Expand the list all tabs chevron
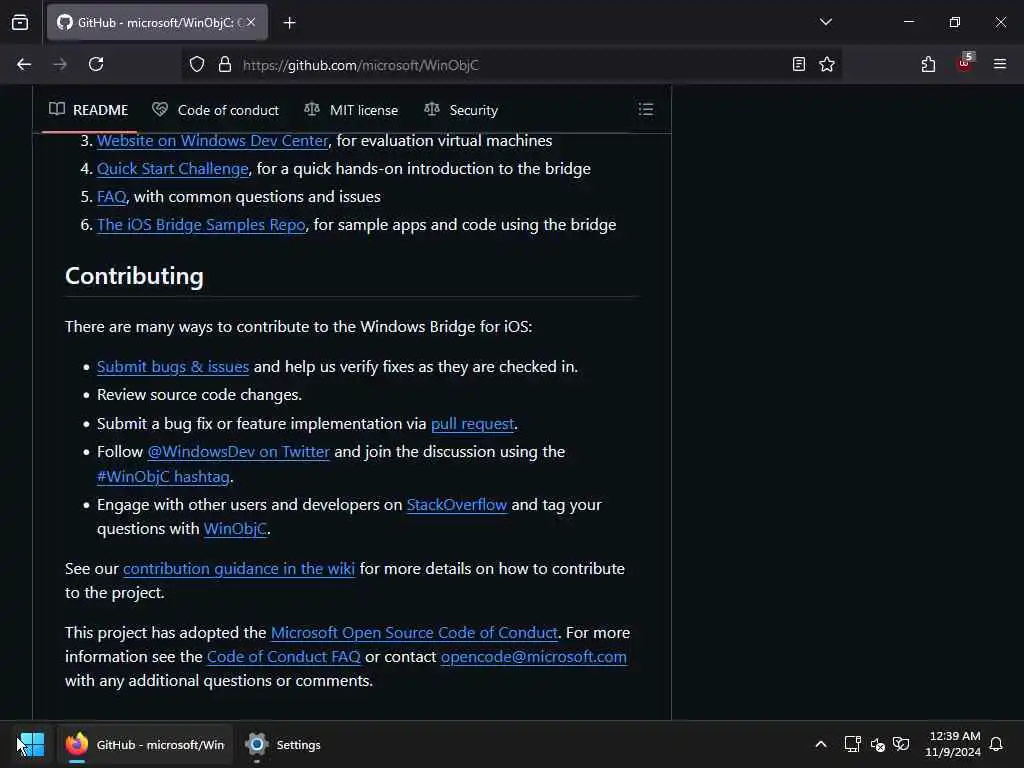Image resolution: width=1024 pixels, height=768 pixels. pos(825,22)
